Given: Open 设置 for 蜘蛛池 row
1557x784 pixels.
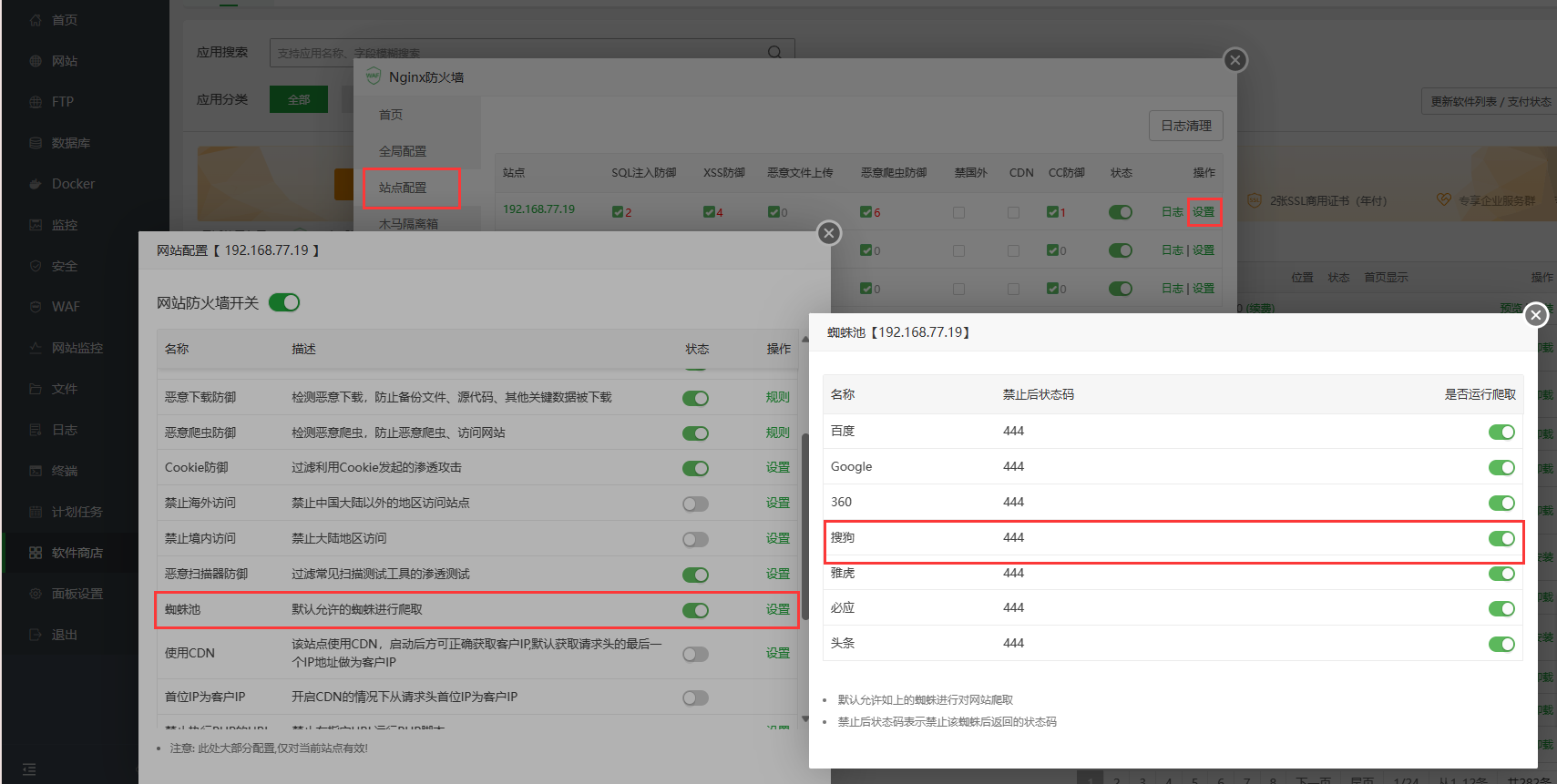Looking at the screenshot, I should [778, 609].
